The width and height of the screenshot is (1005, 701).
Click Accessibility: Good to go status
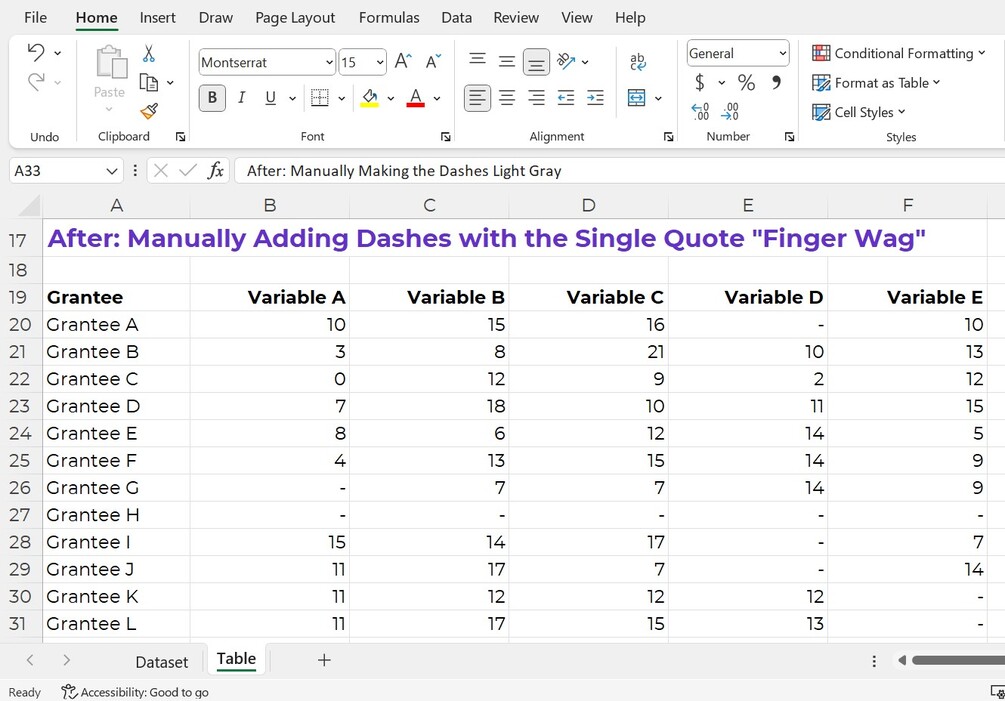pyautogui.click(x=135, y=692)
